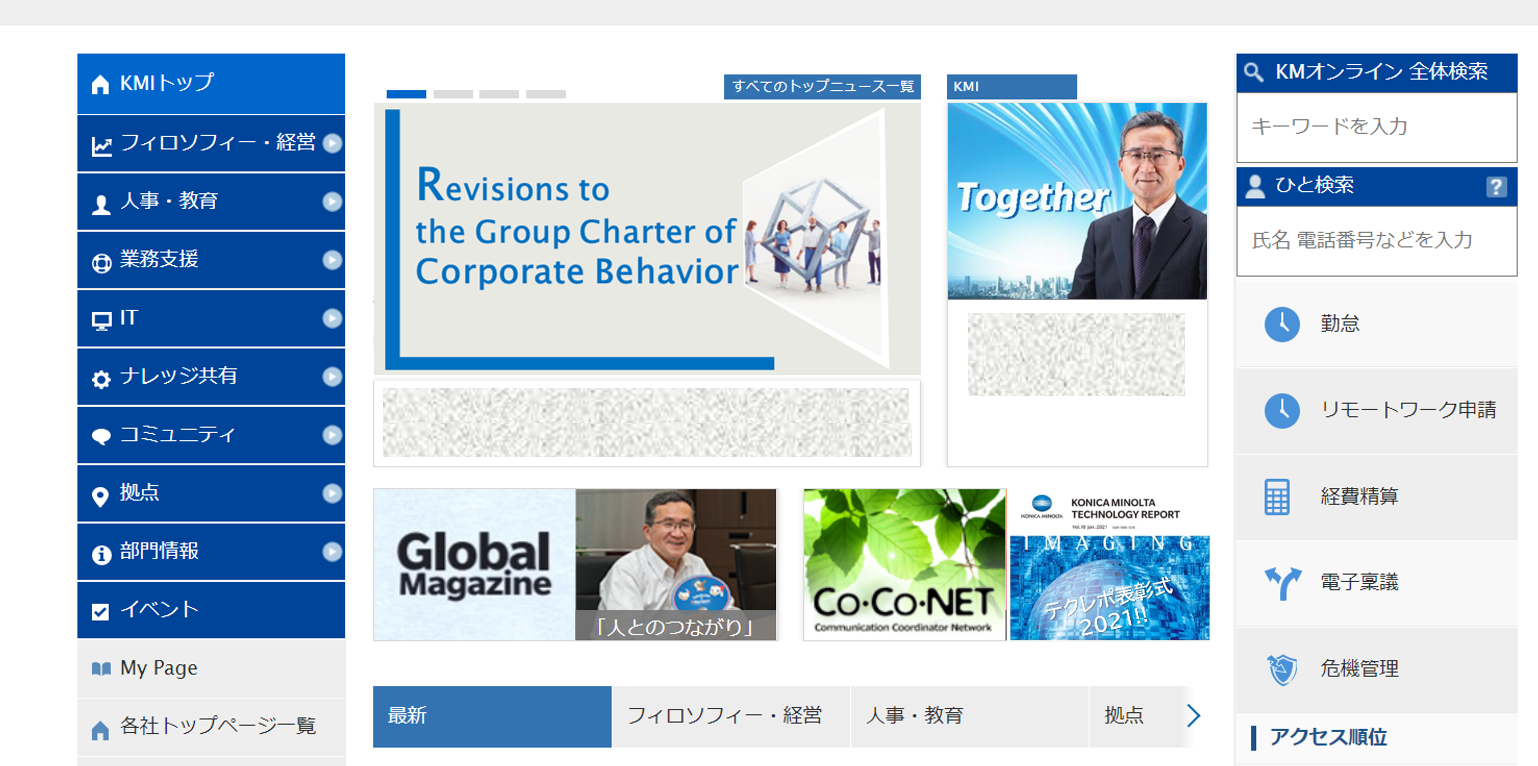Expand the 拠点 submenu arrow in sidebar
The image size is (1538, 766).
click(332, 493)
